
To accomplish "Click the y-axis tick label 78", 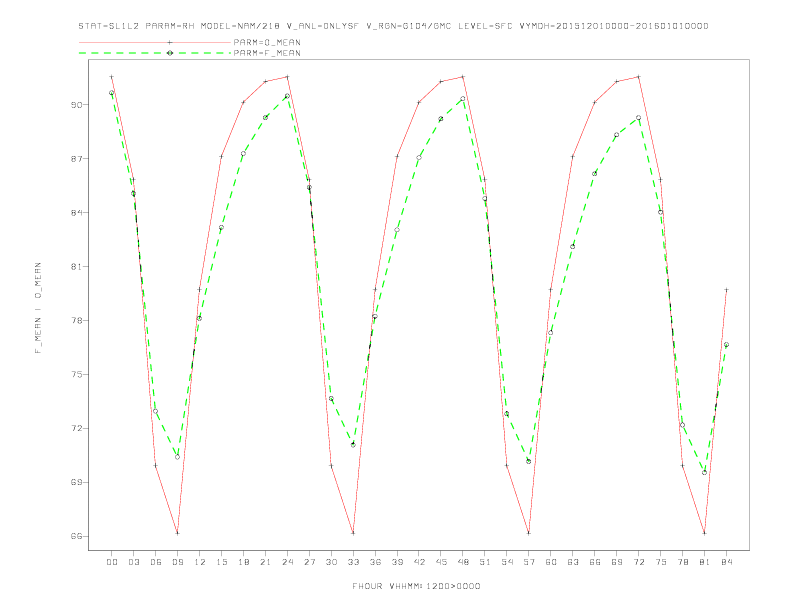I will [76, 321].
